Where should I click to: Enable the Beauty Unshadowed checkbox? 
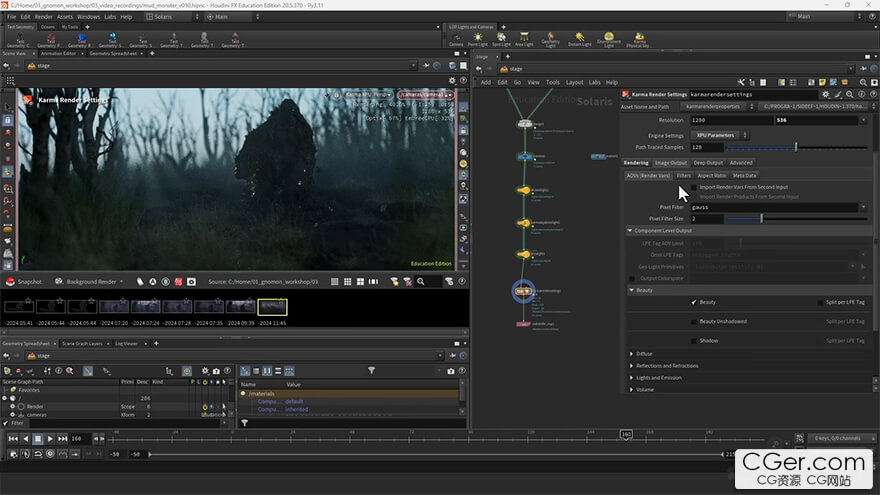tap(694, 322)
